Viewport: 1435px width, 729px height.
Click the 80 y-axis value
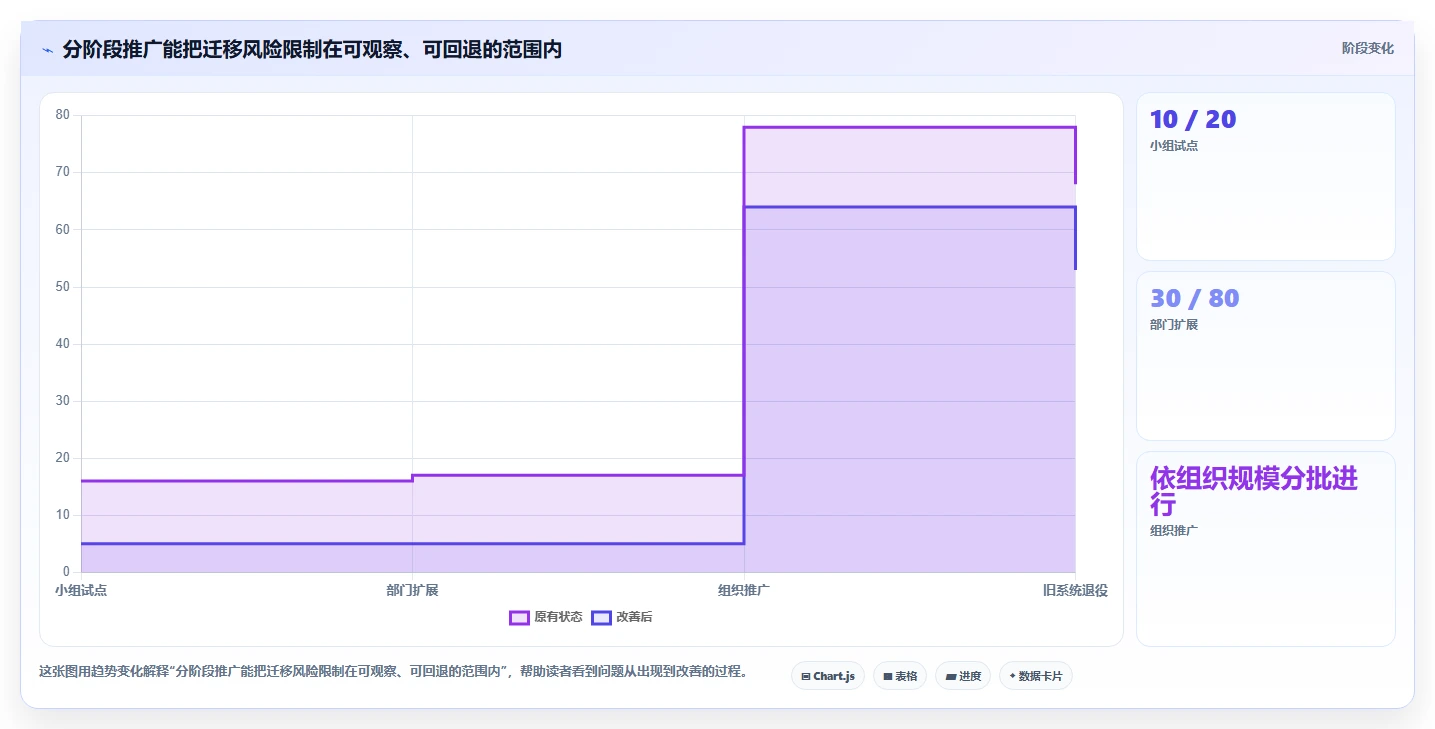coord(63,115)
